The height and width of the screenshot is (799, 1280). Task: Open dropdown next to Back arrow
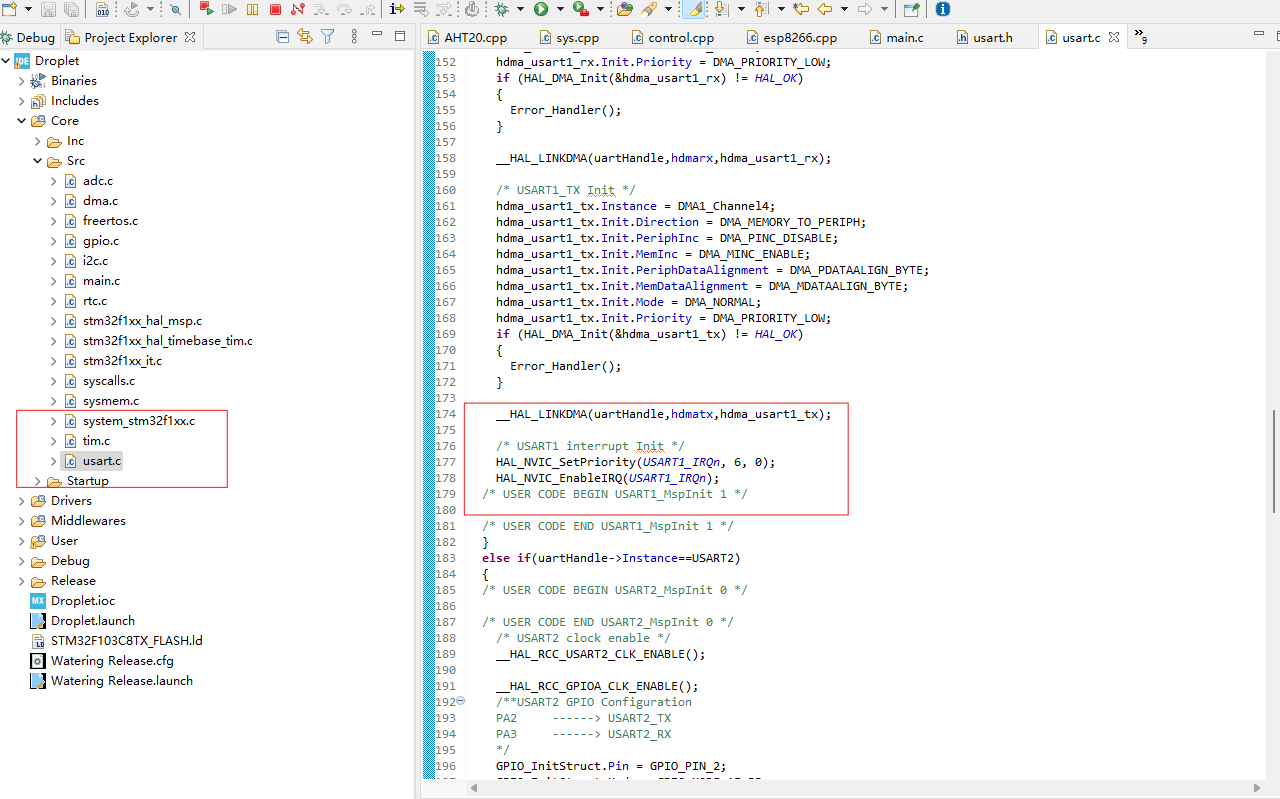(844, 9)
